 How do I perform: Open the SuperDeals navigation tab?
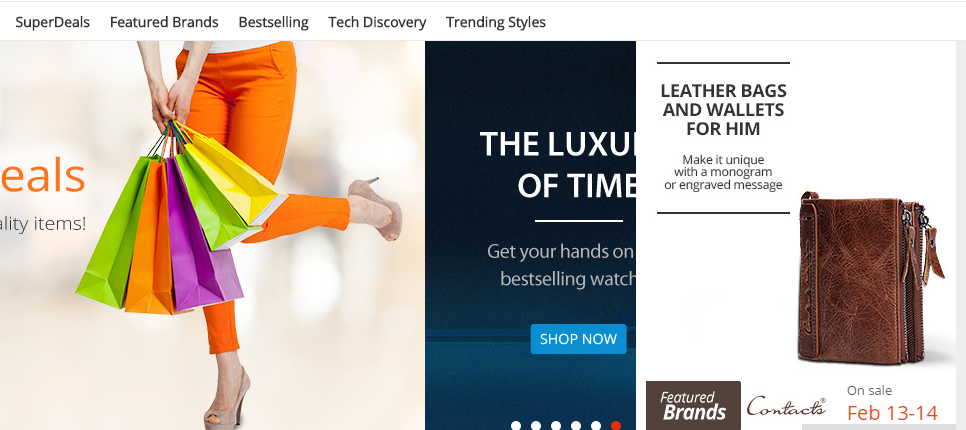pos(52,22)
